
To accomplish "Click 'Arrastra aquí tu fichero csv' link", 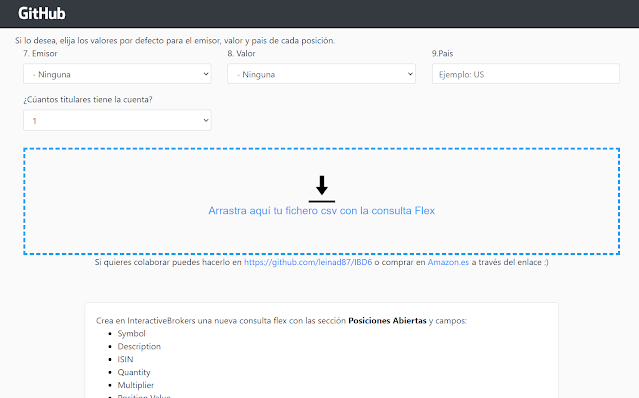I will 322,211.
